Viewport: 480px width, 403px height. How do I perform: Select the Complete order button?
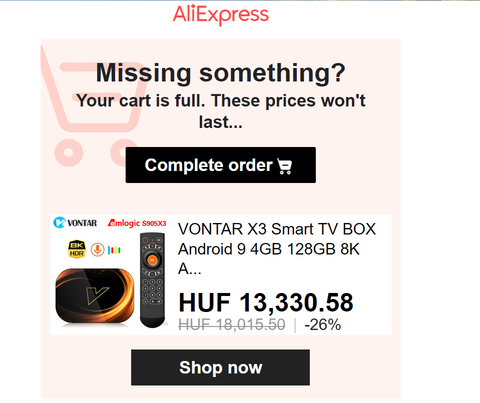point(221,165)
